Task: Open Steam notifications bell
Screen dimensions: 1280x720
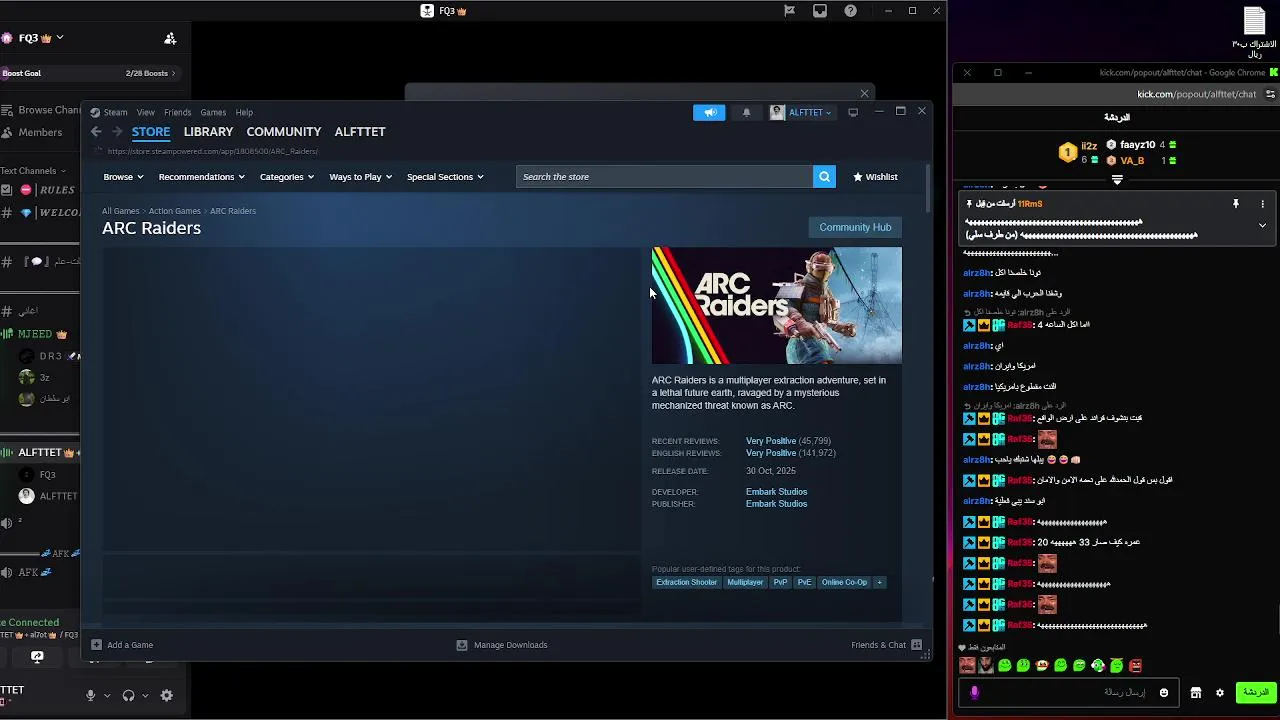Action: (746, 112)
